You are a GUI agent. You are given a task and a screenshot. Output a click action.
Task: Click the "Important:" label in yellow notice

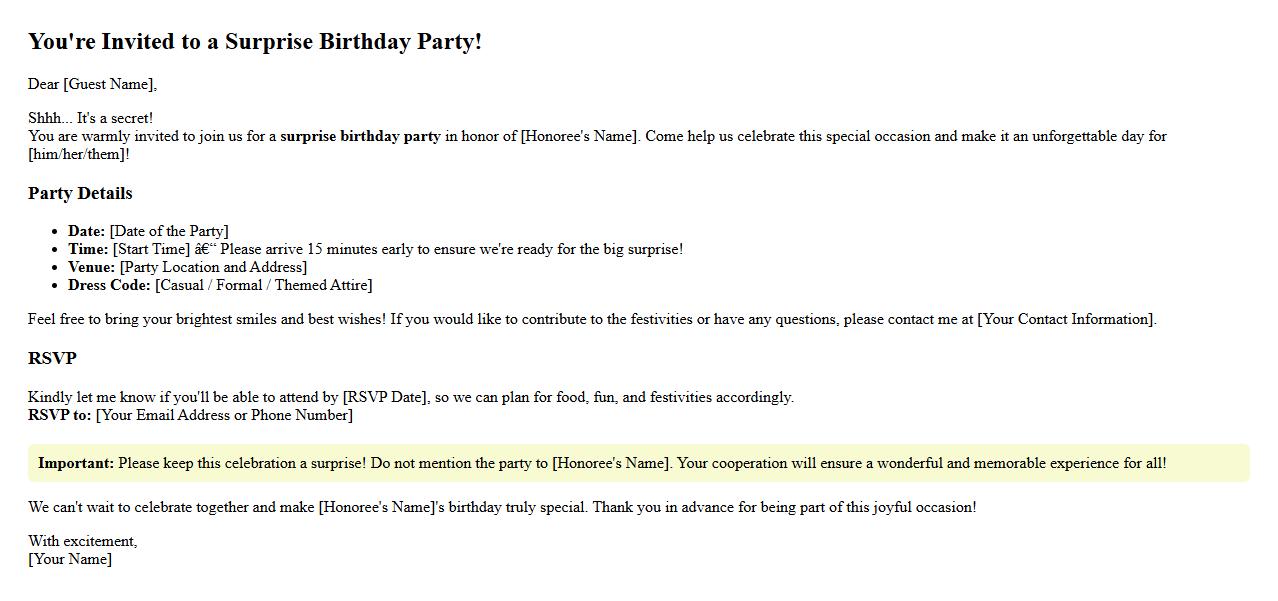coord(76,463)
